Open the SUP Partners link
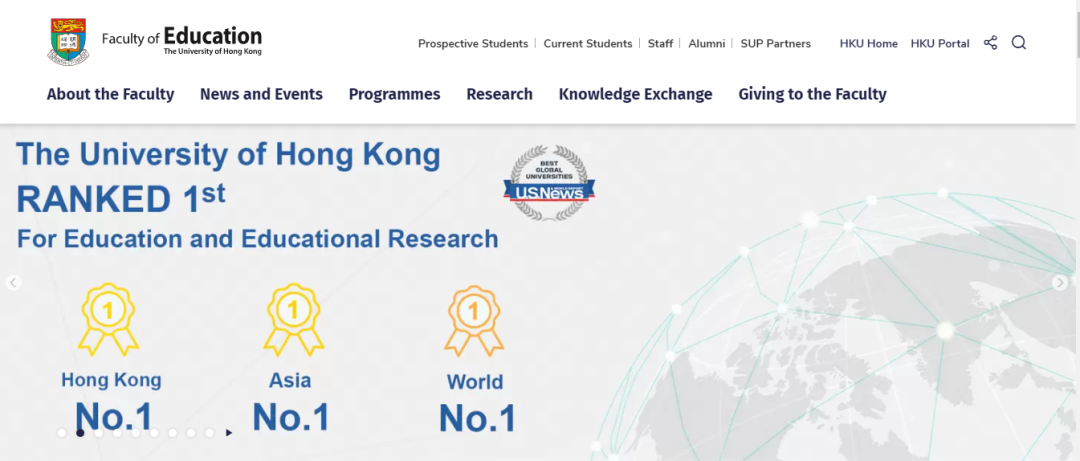This screenshot has height=461, width=1080. (x=776, y=43)
